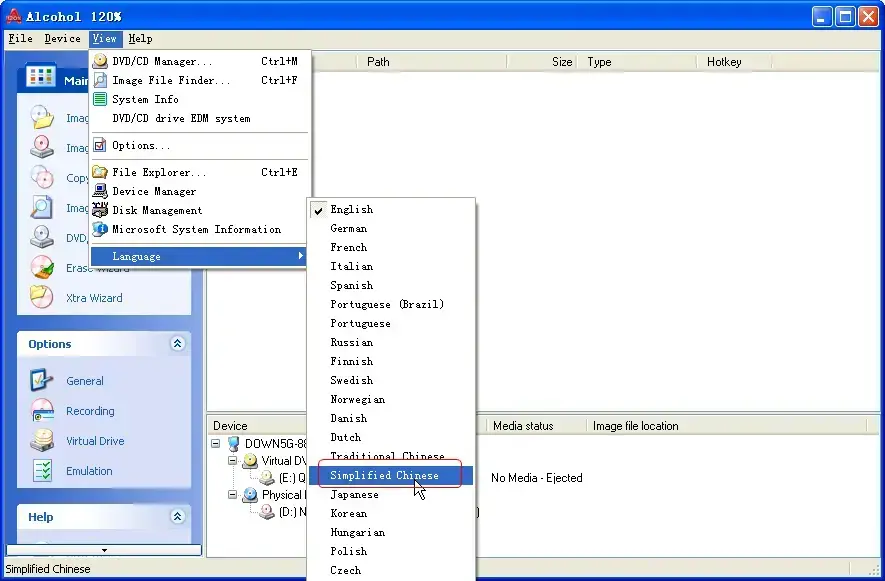Viewport: 885px width, 581px height.
Task: Open DVD/CD Manager from View menu
Action: (200, 61)
